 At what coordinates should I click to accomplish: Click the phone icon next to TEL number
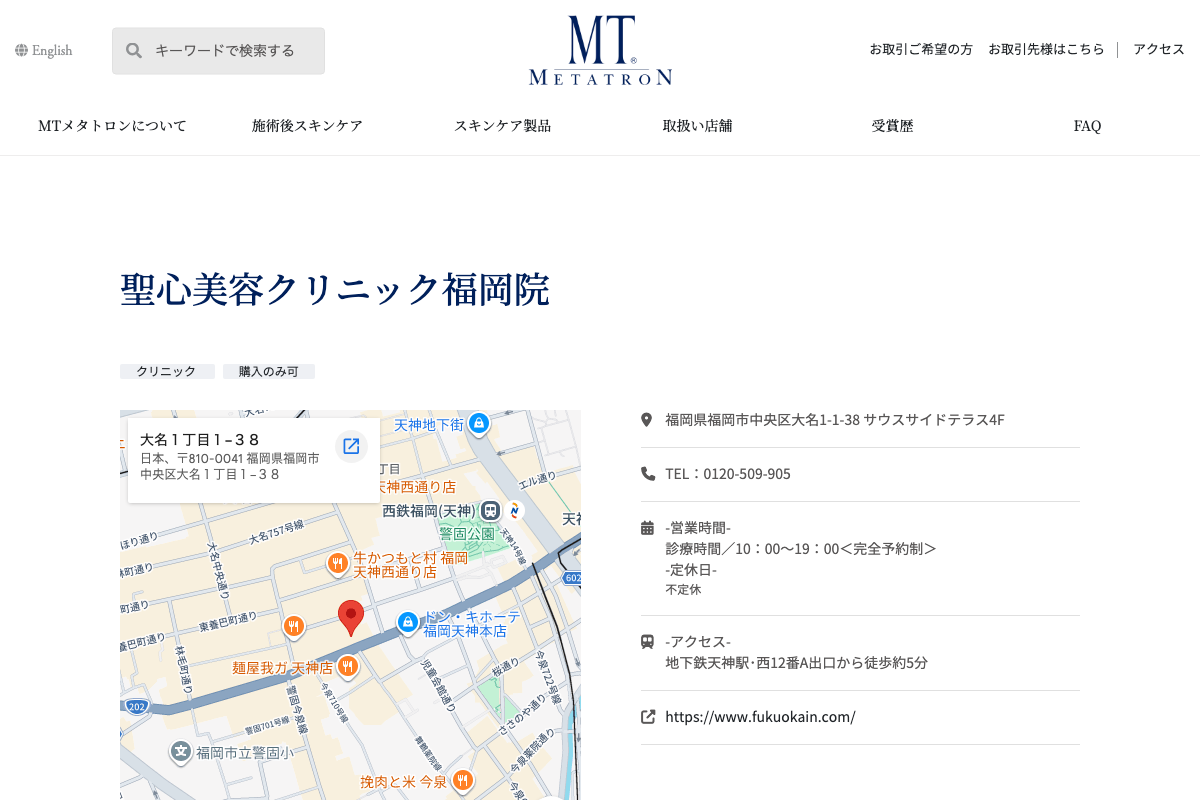click(x=646, y=474)
